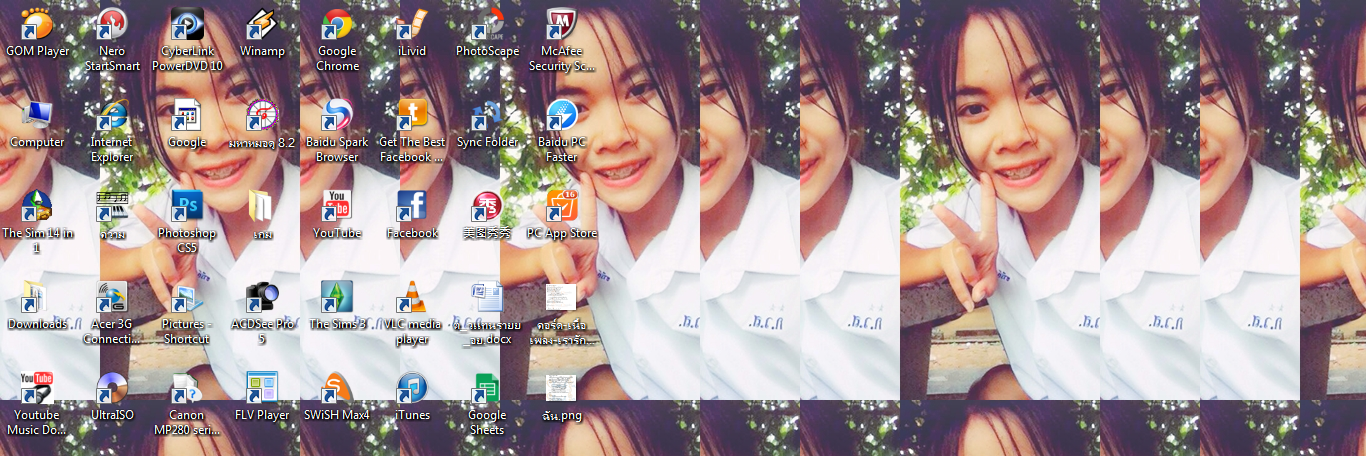Select Get The Best Facebook shortcut

click(412, 115)
